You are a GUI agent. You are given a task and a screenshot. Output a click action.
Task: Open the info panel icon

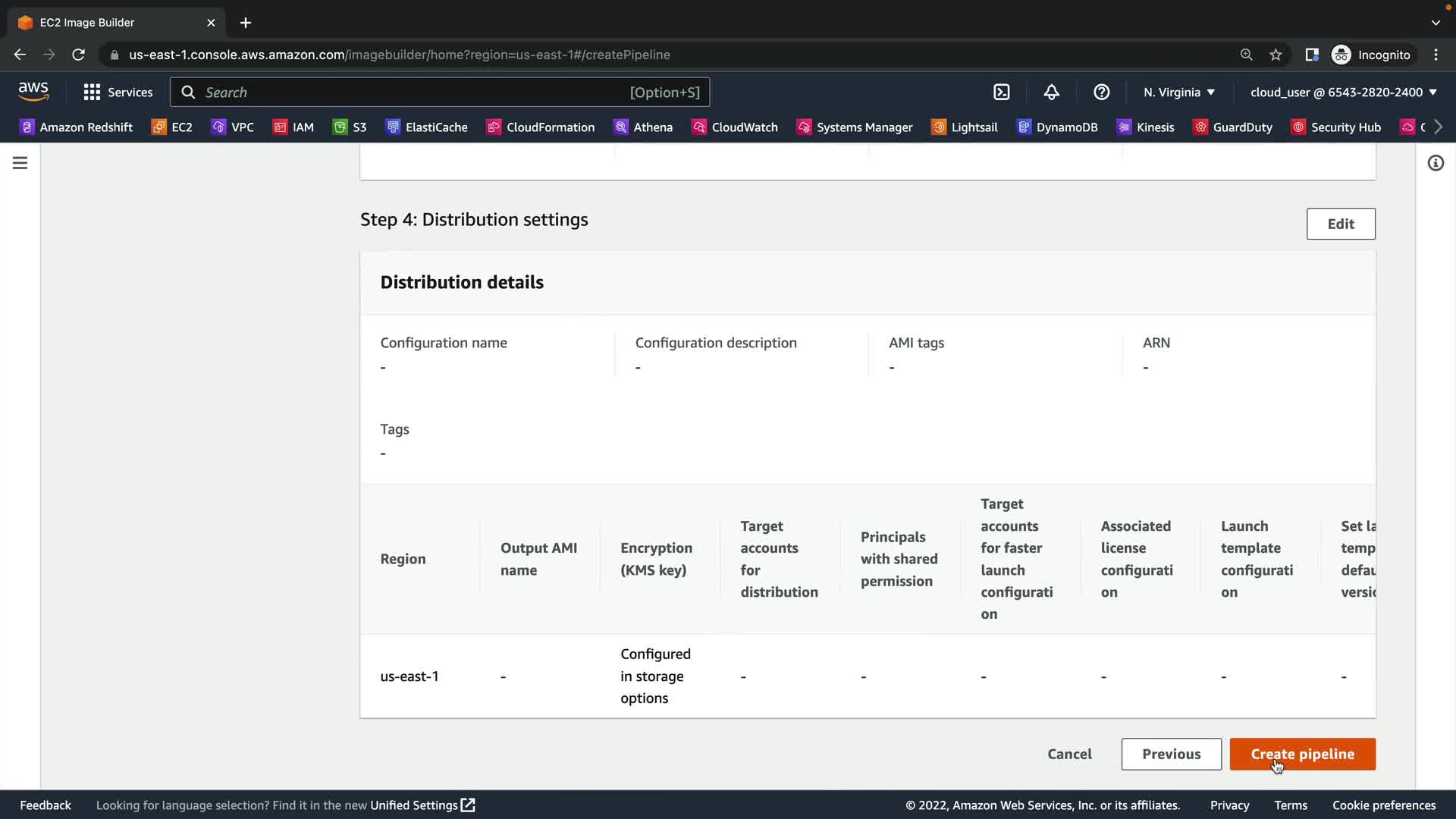pos(1436,163)
